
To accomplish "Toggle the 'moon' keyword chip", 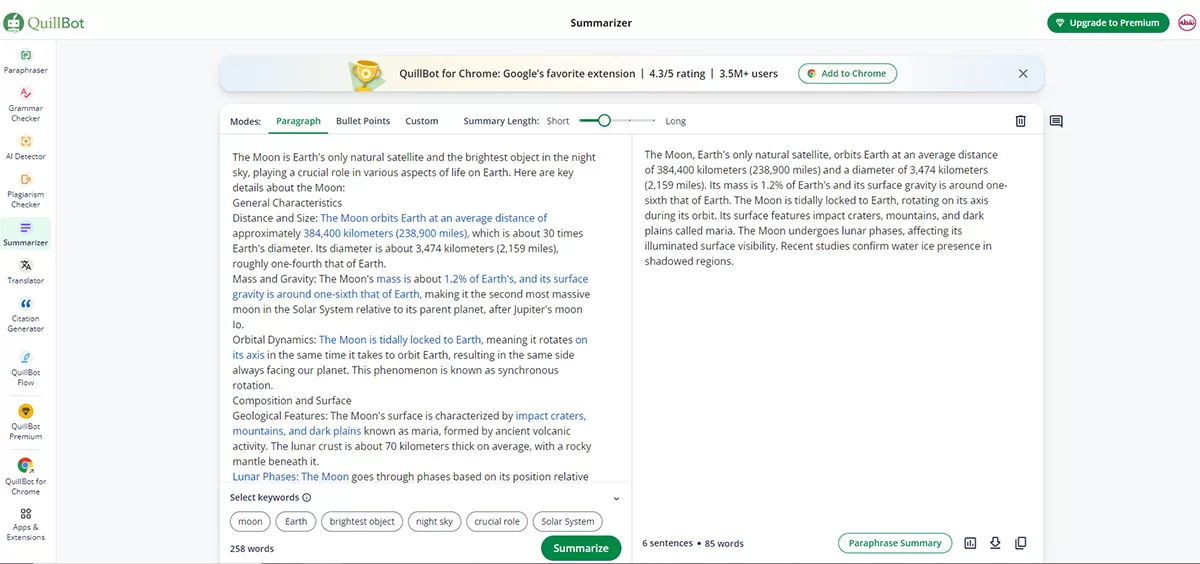I will (x=250, y=521).
